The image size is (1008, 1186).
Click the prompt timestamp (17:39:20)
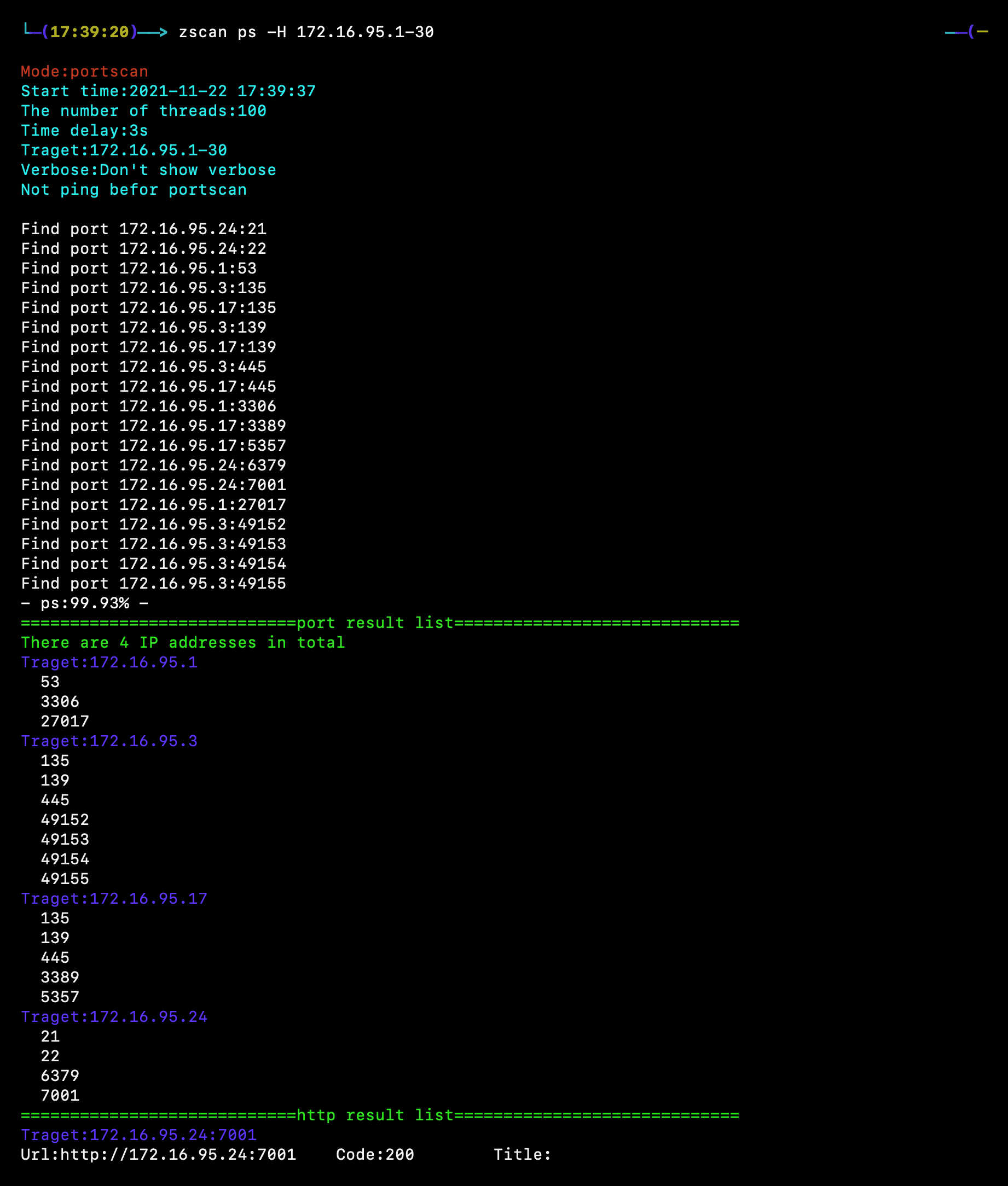click(x=89, y=32)
